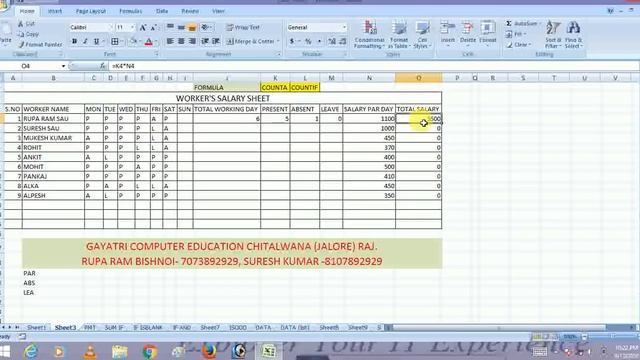Open the Font dialog launcher
Viewport: 640px width, 360px height.
(x=156, y=54)
